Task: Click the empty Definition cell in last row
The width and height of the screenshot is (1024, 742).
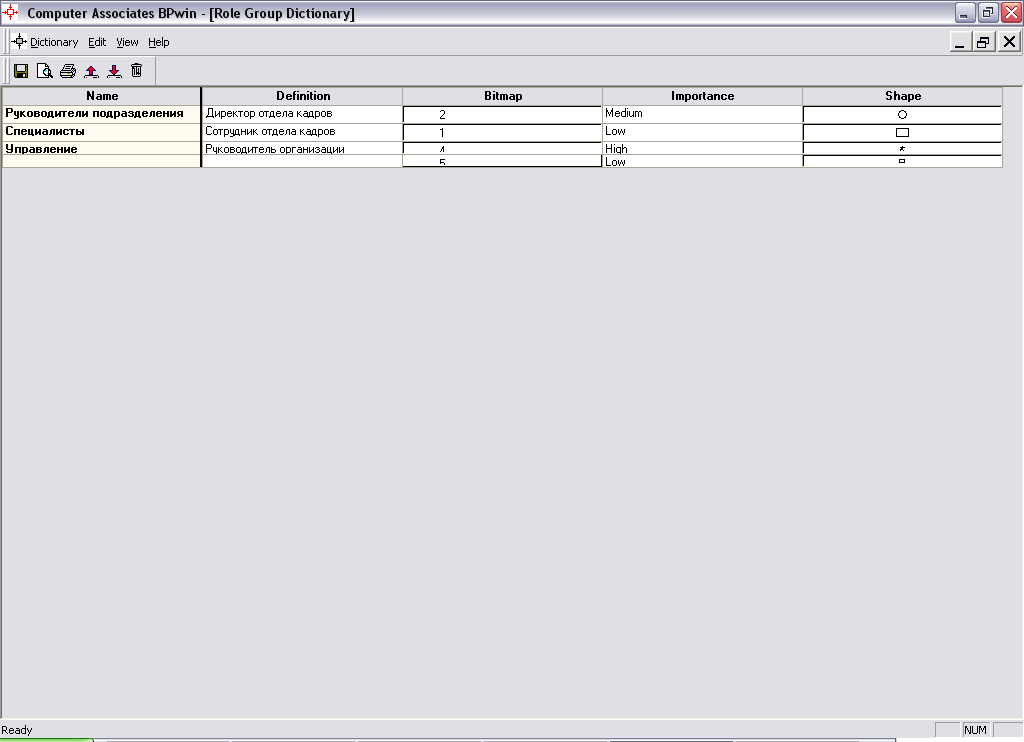Action: [x=302, y=161]
